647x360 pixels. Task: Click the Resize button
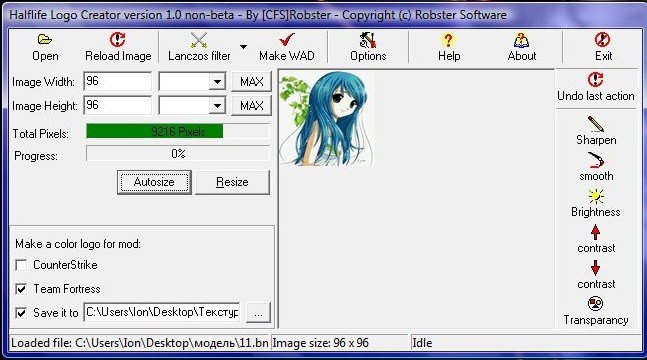(x=232, y=182)
